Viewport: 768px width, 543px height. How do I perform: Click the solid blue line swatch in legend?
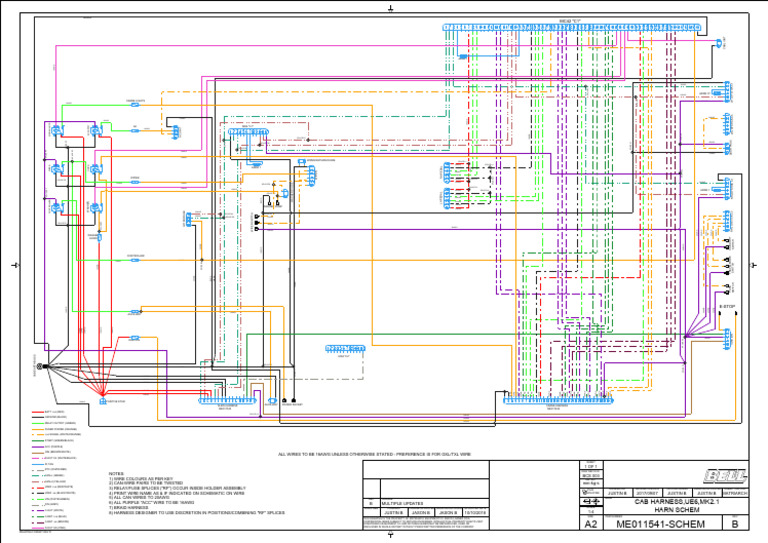38,464
